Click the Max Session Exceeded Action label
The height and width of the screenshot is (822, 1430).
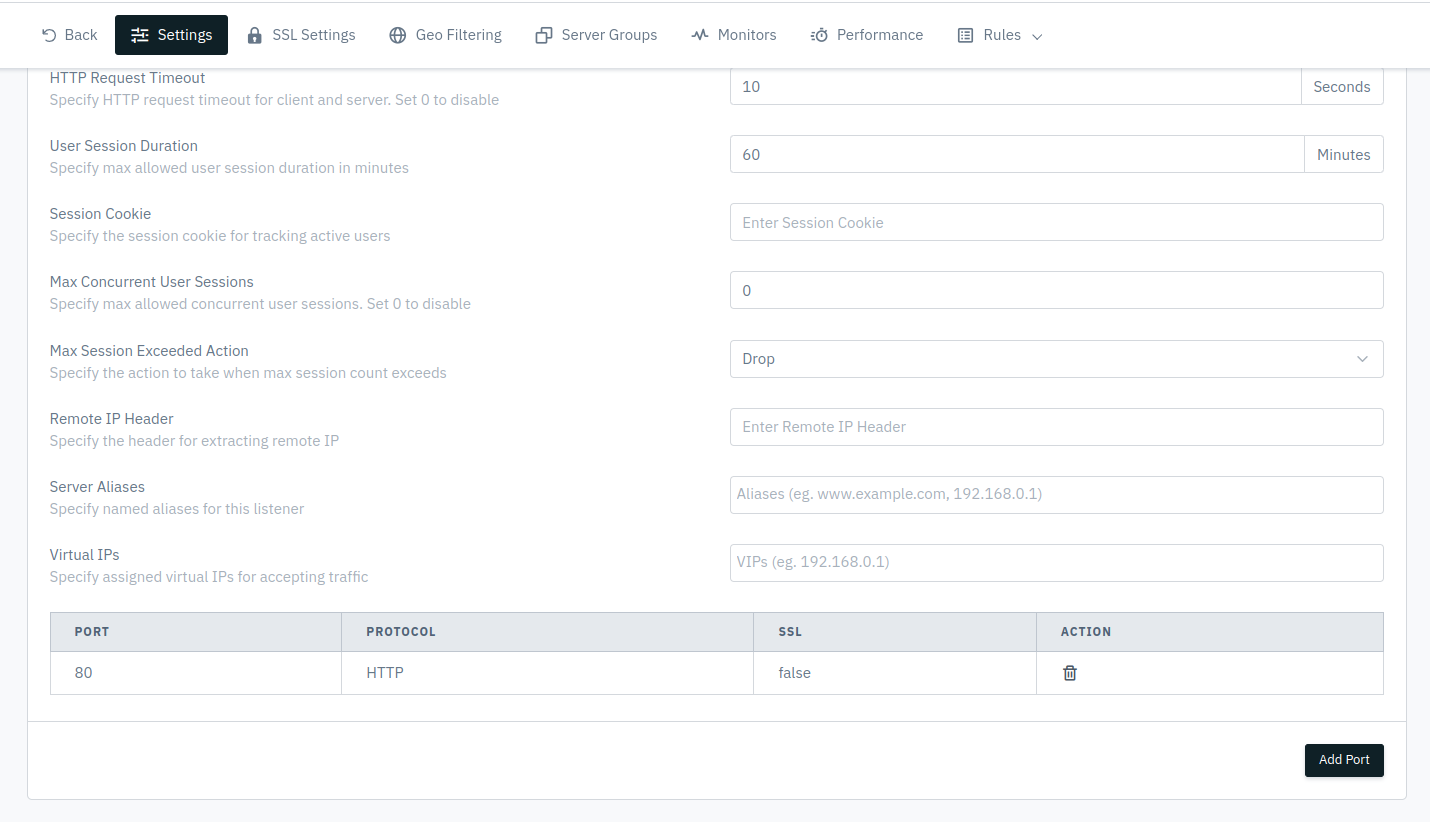[x=149, y=351]
